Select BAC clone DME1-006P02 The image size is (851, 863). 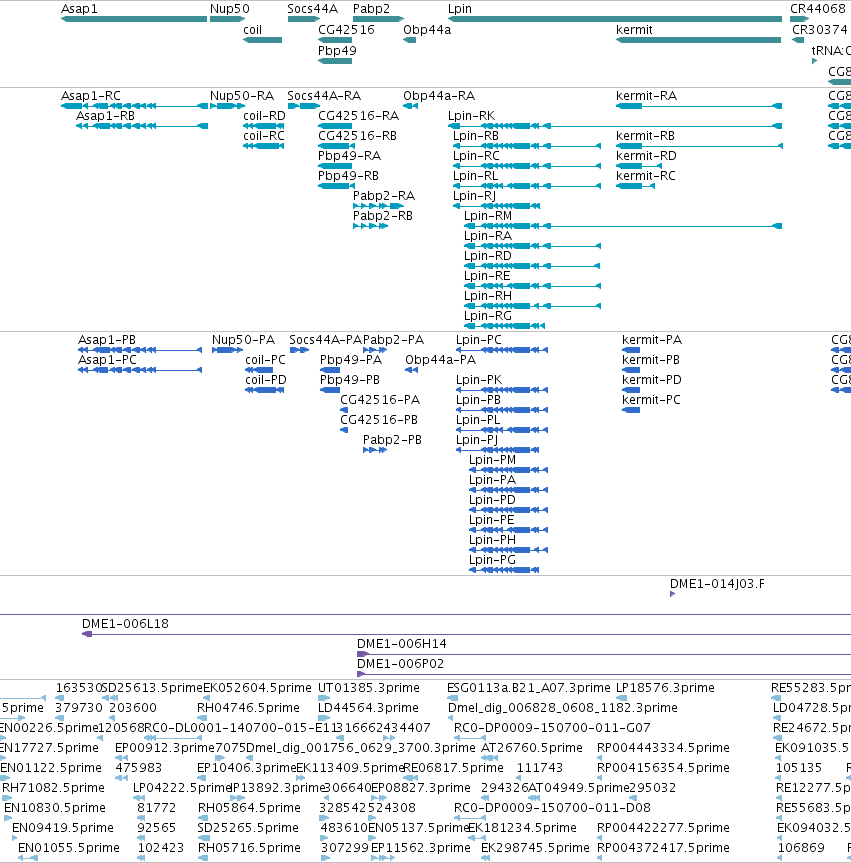click(604, 674)
